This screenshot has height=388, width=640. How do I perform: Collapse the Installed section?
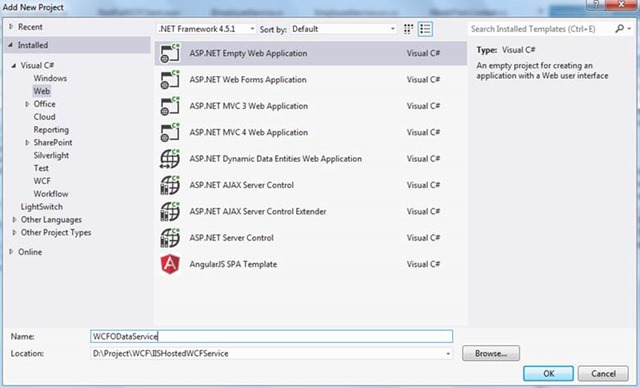(x=11, y=45)
